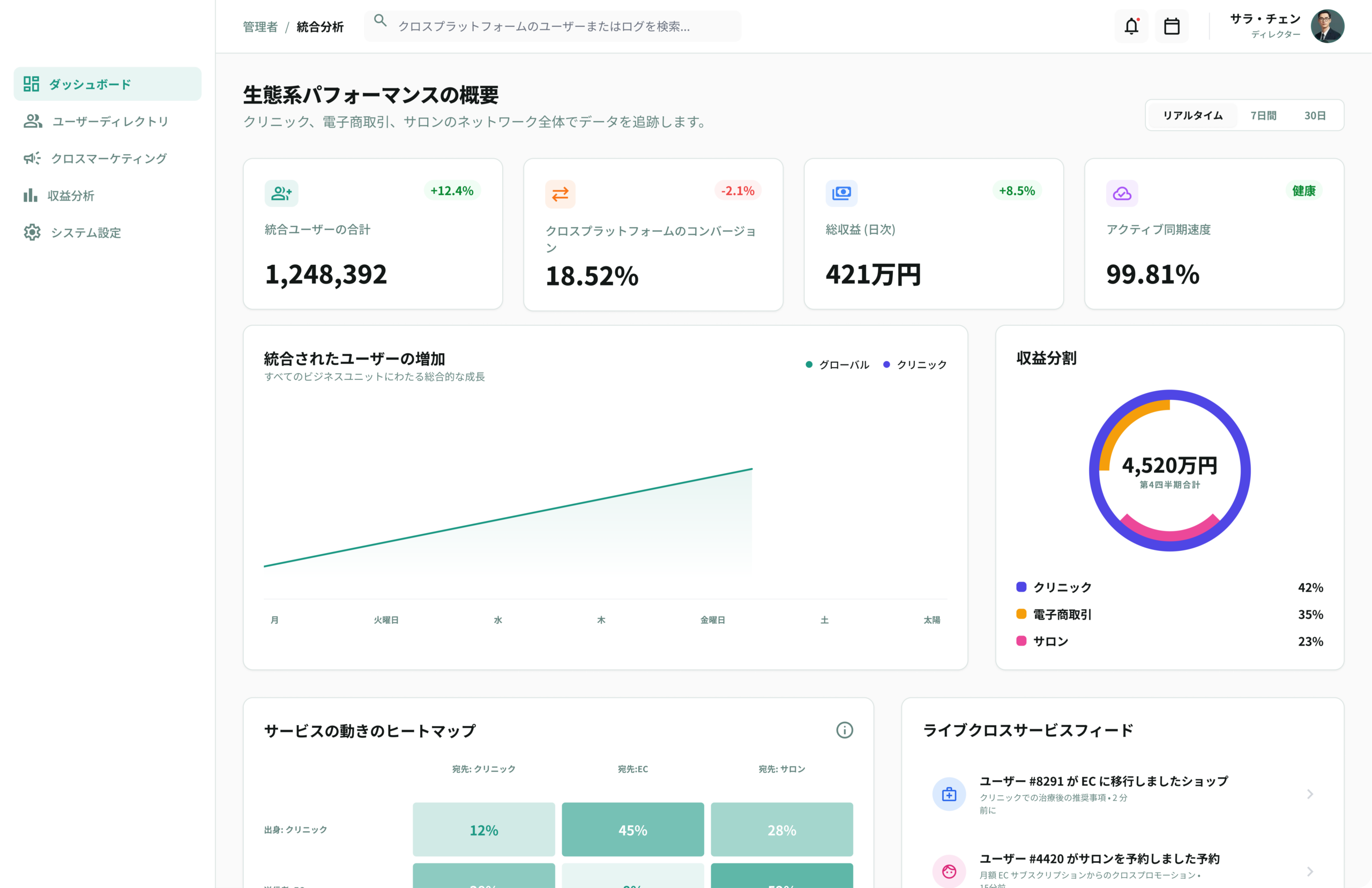Toggle the グローバル legend item
The image size is (1372, 888).
[x=837, y=364]
